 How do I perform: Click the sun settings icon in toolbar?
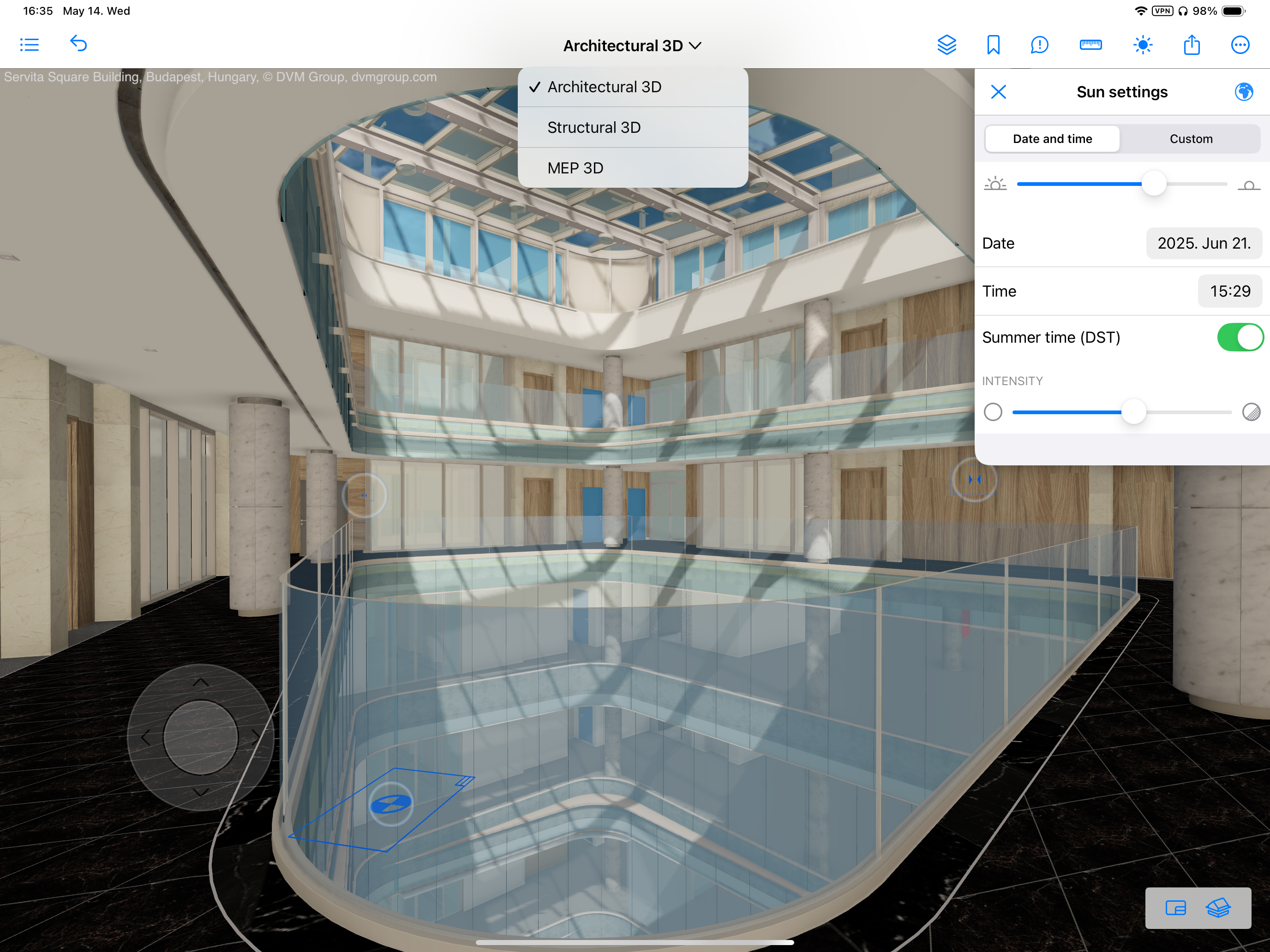[x=1143, y=45]
